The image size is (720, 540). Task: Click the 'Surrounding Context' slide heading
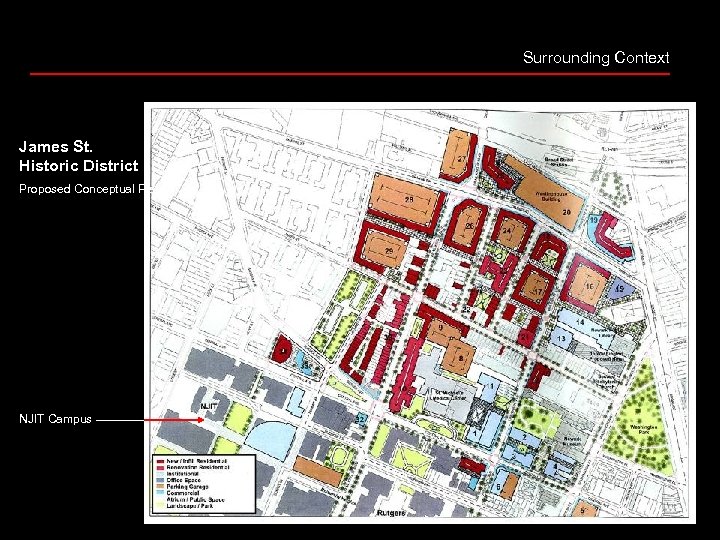(x=596, y=58)
